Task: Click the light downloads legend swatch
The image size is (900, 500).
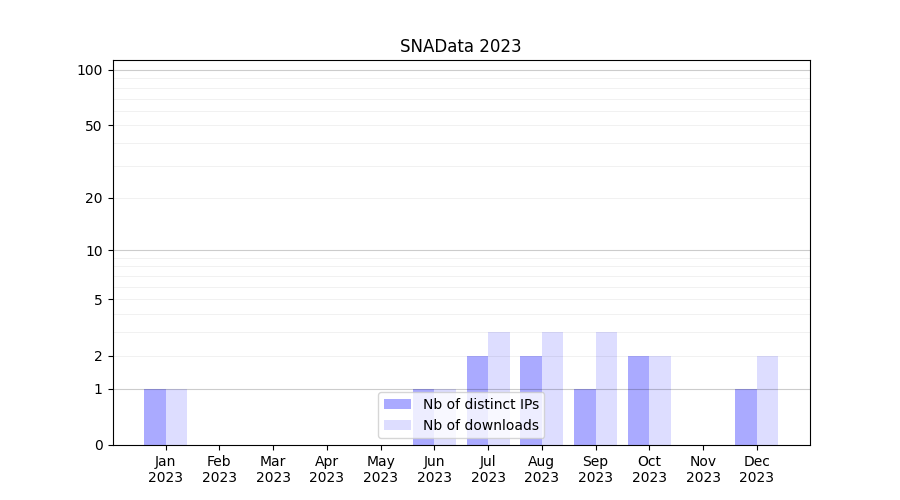Action: pos(397,425)
